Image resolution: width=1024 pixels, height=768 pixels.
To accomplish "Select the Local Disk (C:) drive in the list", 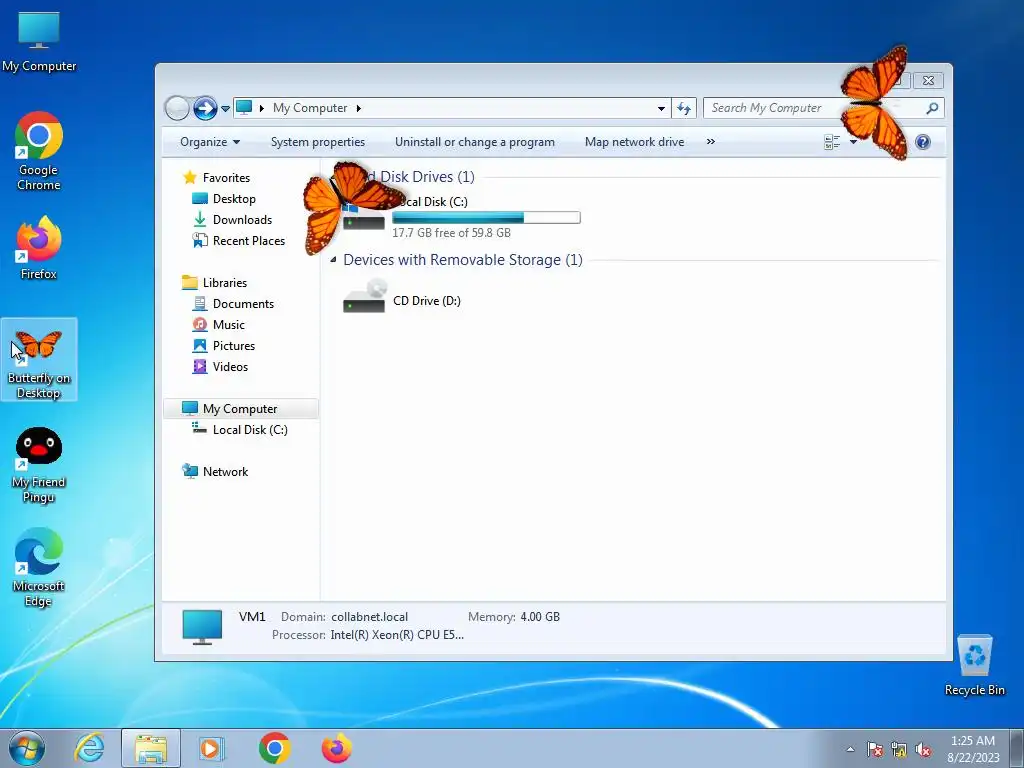I will click(x=460, y=216).
